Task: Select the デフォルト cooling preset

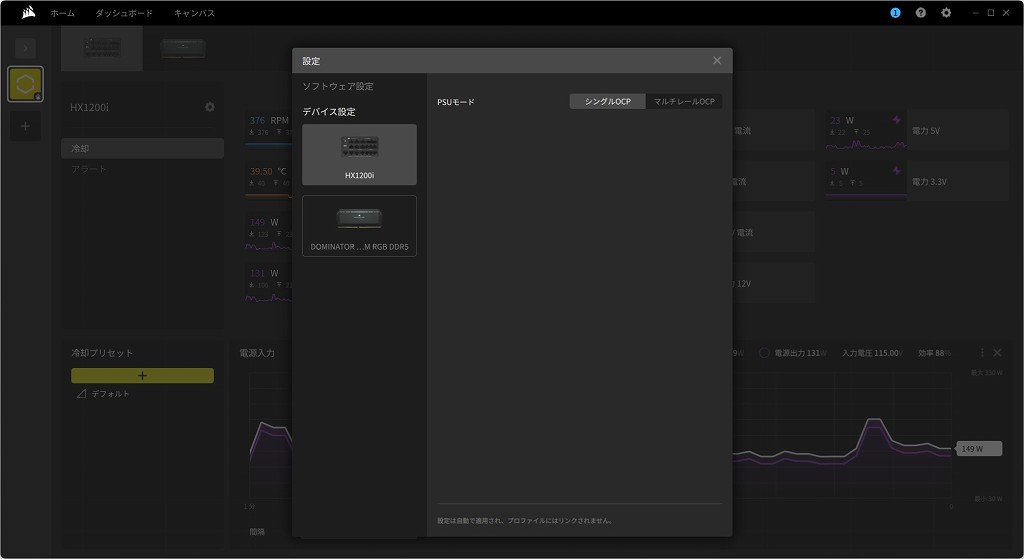Action: point(110,394)
